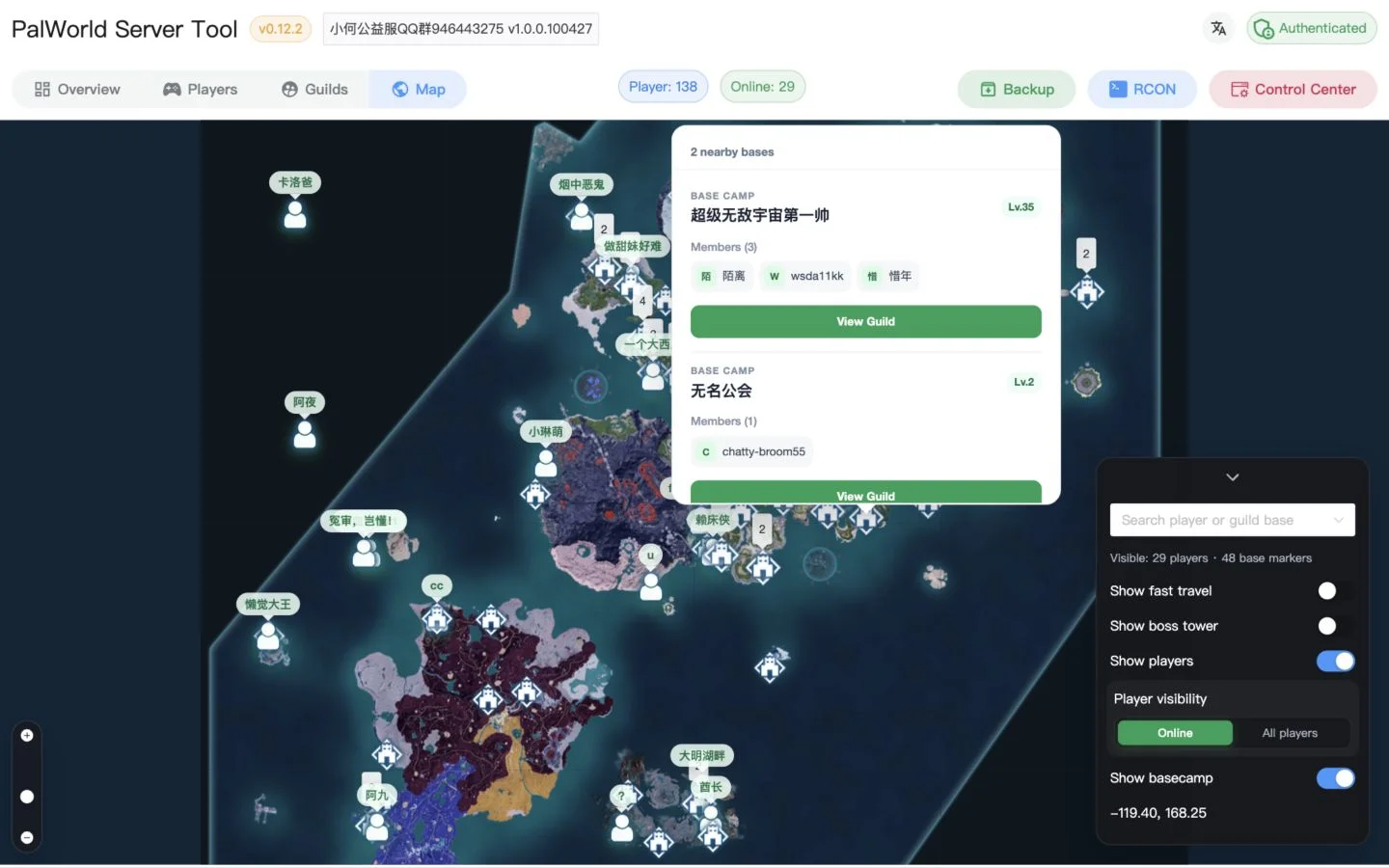
Task: Click player marker 懒觉大王 on map
Action: click(x=268, y=636)
